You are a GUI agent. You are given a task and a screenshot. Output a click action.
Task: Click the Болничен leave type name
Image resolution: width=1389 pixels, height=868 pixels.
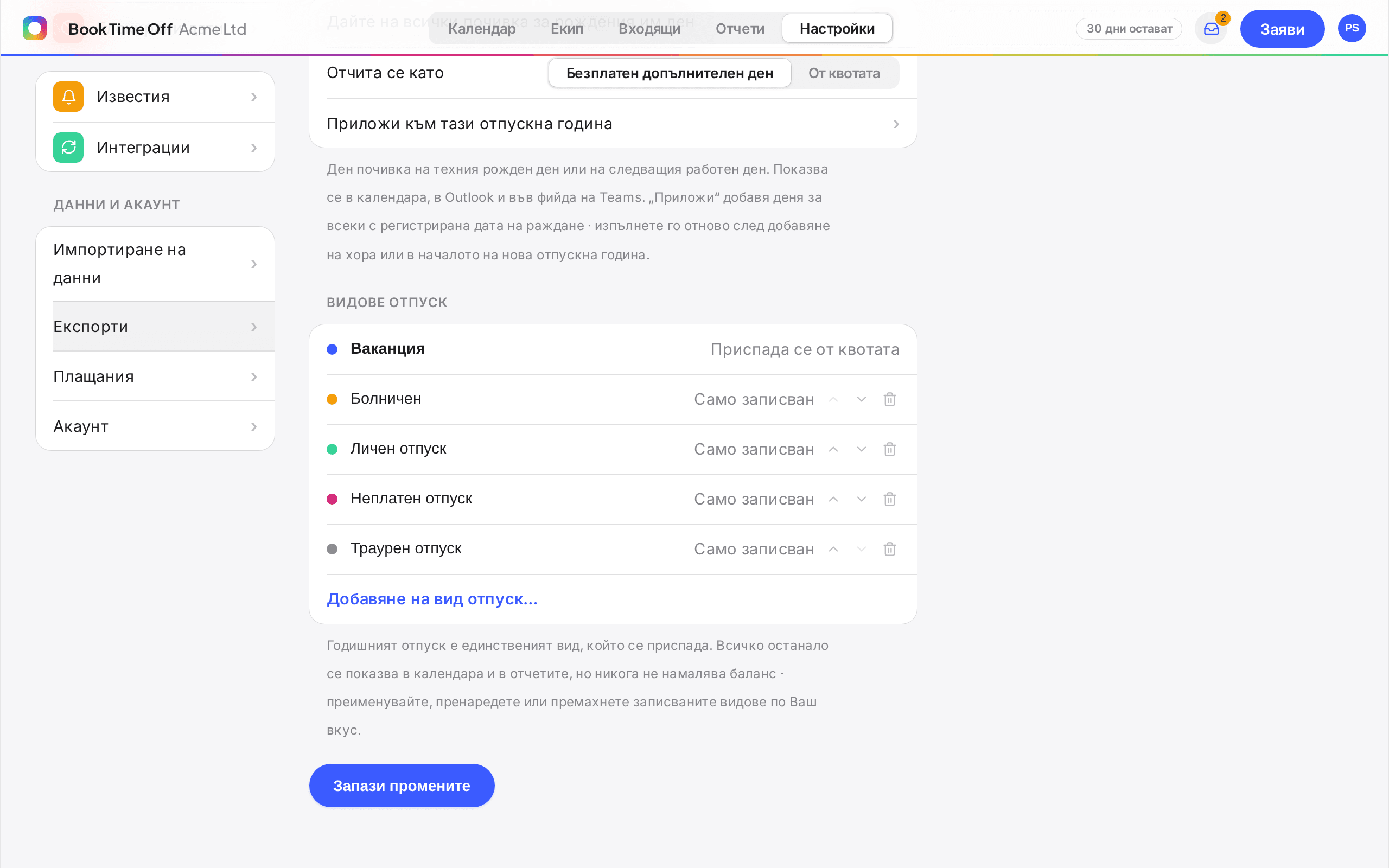[386, 398]
